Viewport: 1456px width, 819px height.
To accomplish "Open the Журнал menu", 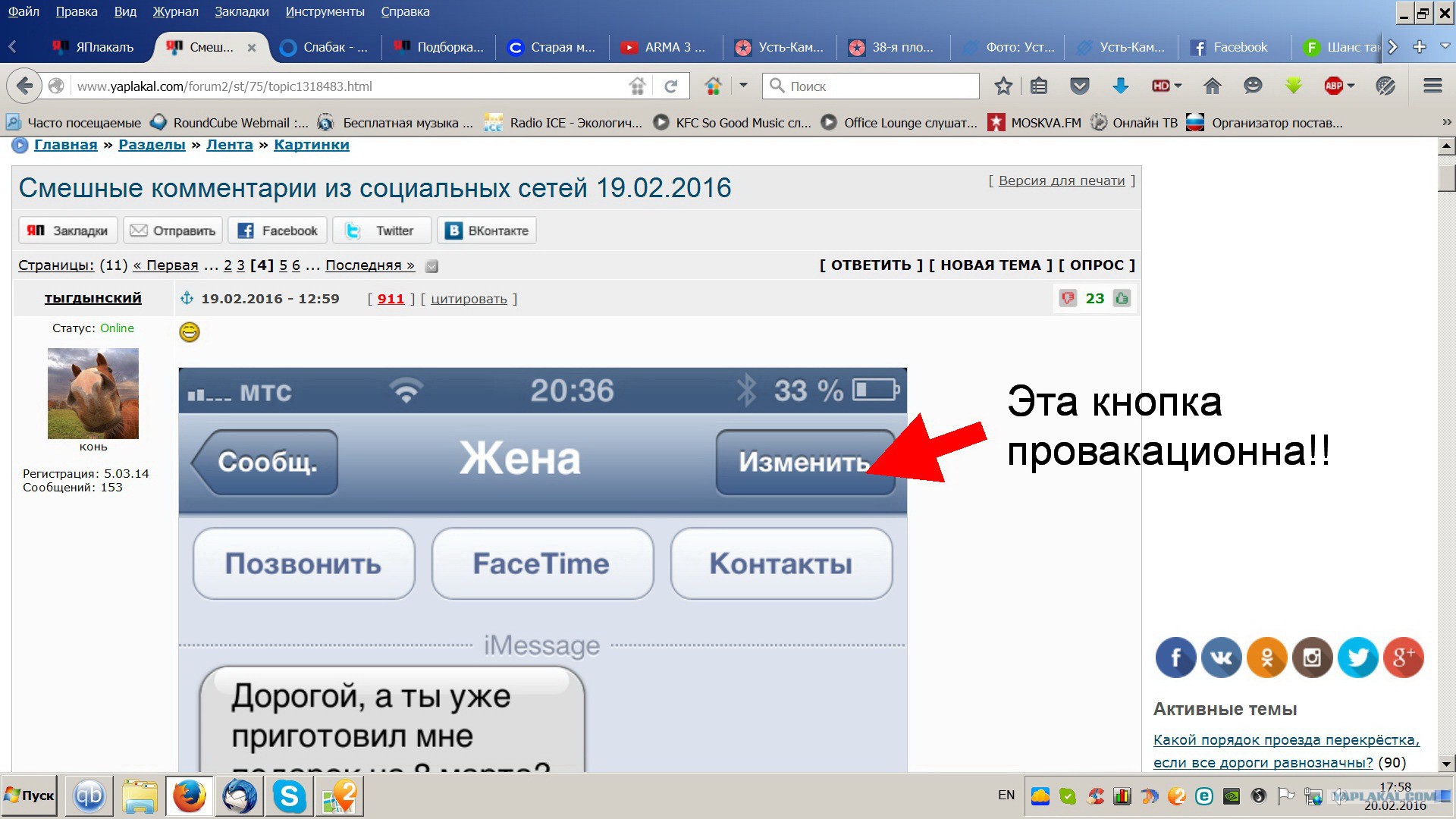I will (x=175, y=11).
